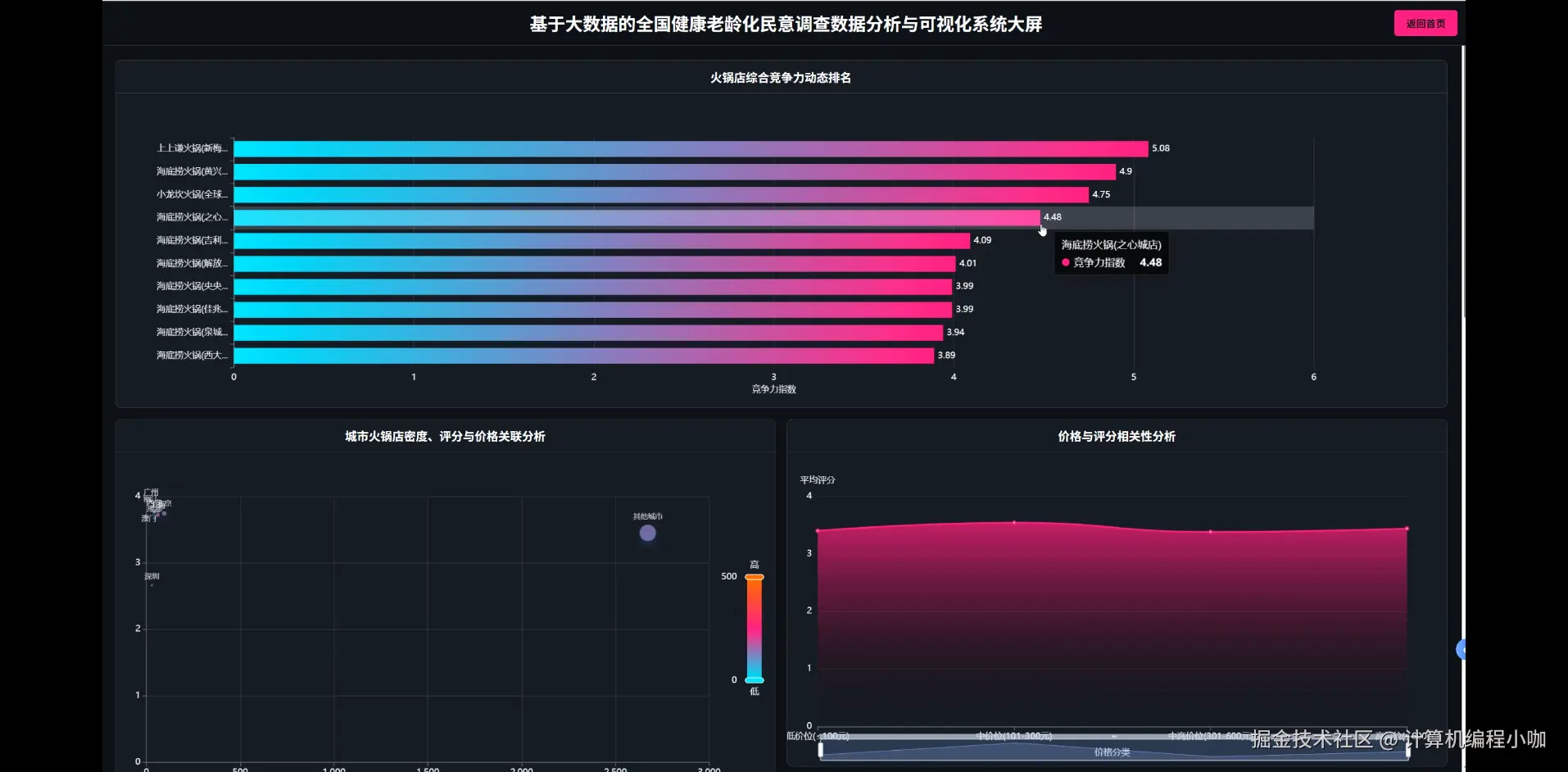This screenshot has width=1568, height=772.
Task: Click the upper orange handle of the visual map slider
Action: click(755, 577)
